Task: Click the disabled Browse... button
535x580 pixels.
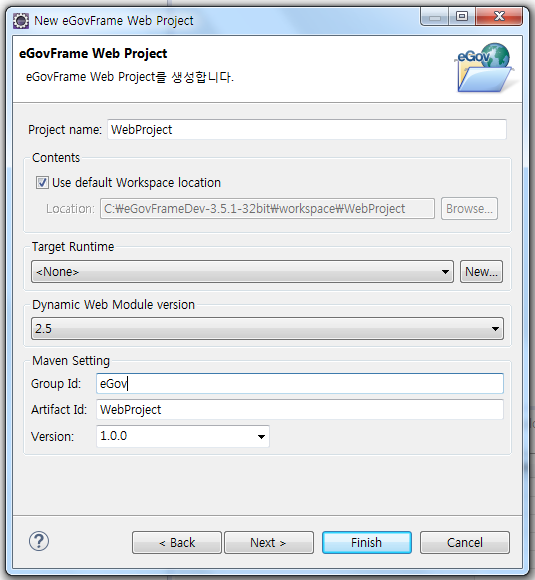Action: tap(469, 209)
